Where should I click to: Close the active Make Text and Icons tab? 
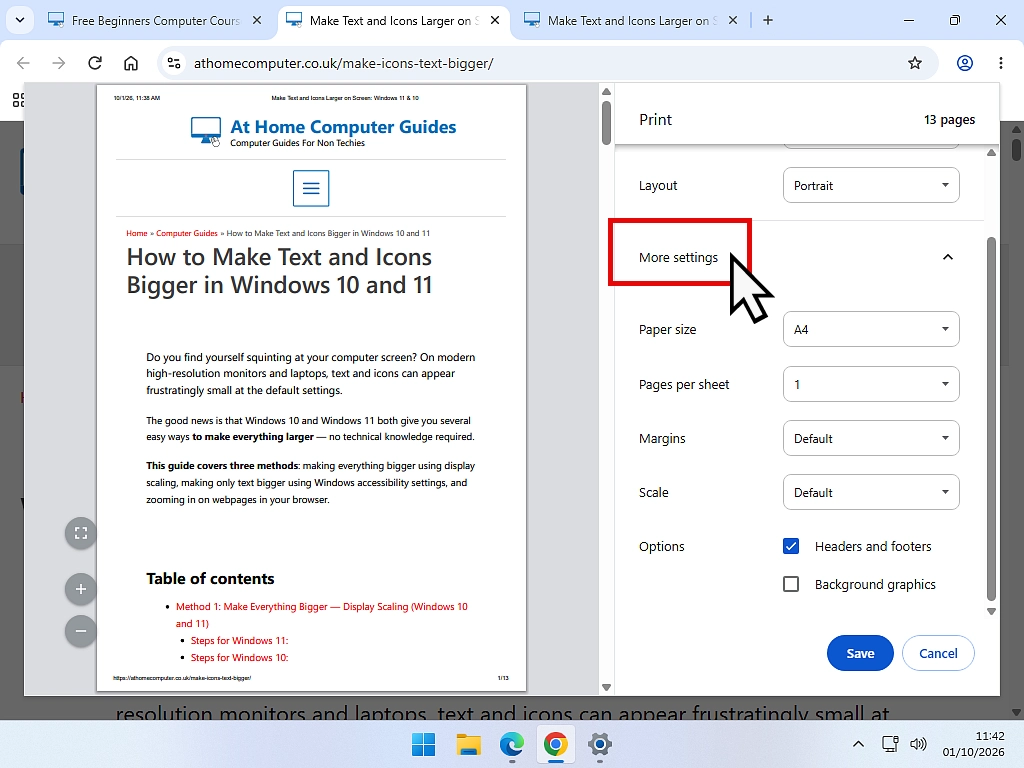[495, 20]
